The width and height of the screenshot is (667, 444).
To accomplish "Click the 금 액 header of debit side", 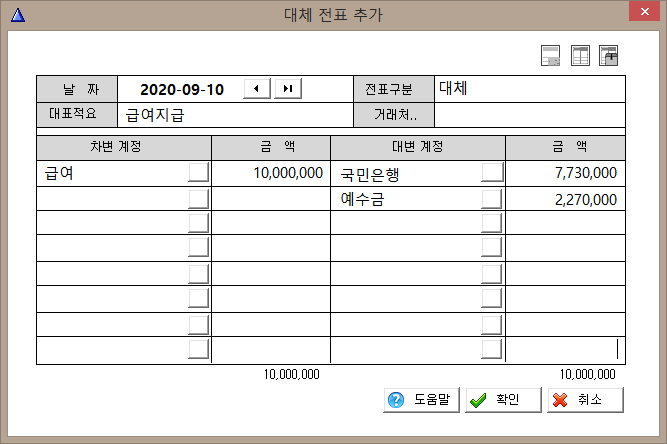I will tap(271, 148).
